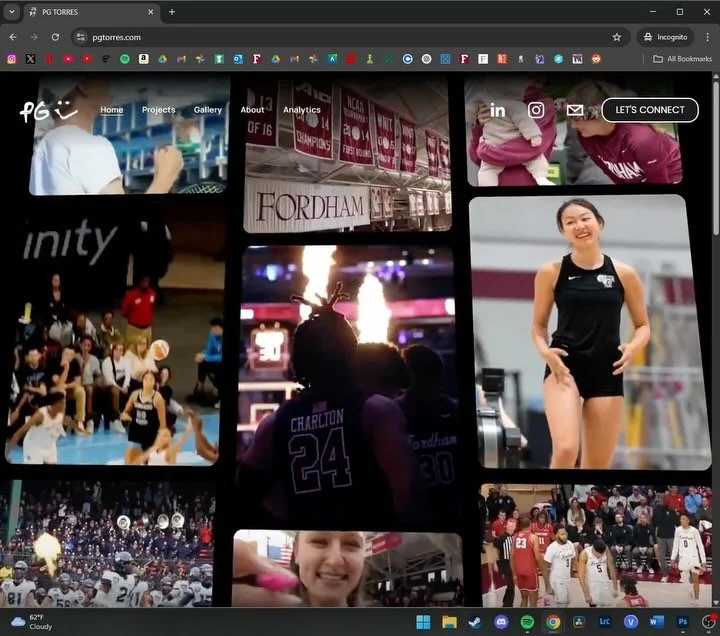This screenshot has height=636, width=720.
Task: Click the smiling athlete in black tile
Action: tap(590, 332)
